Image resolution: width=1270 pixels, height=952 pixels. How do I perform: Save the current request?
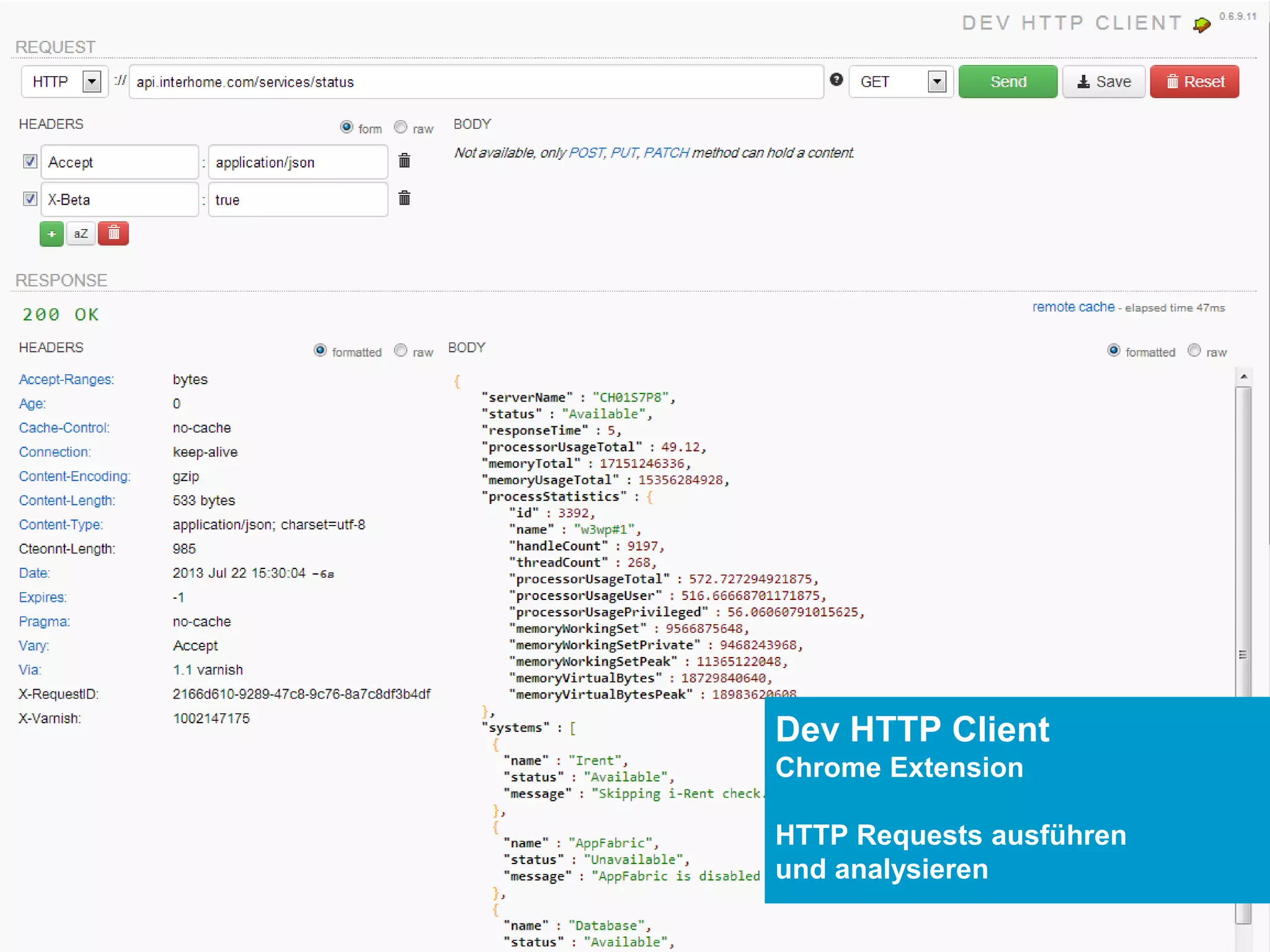click(1104, 81)
